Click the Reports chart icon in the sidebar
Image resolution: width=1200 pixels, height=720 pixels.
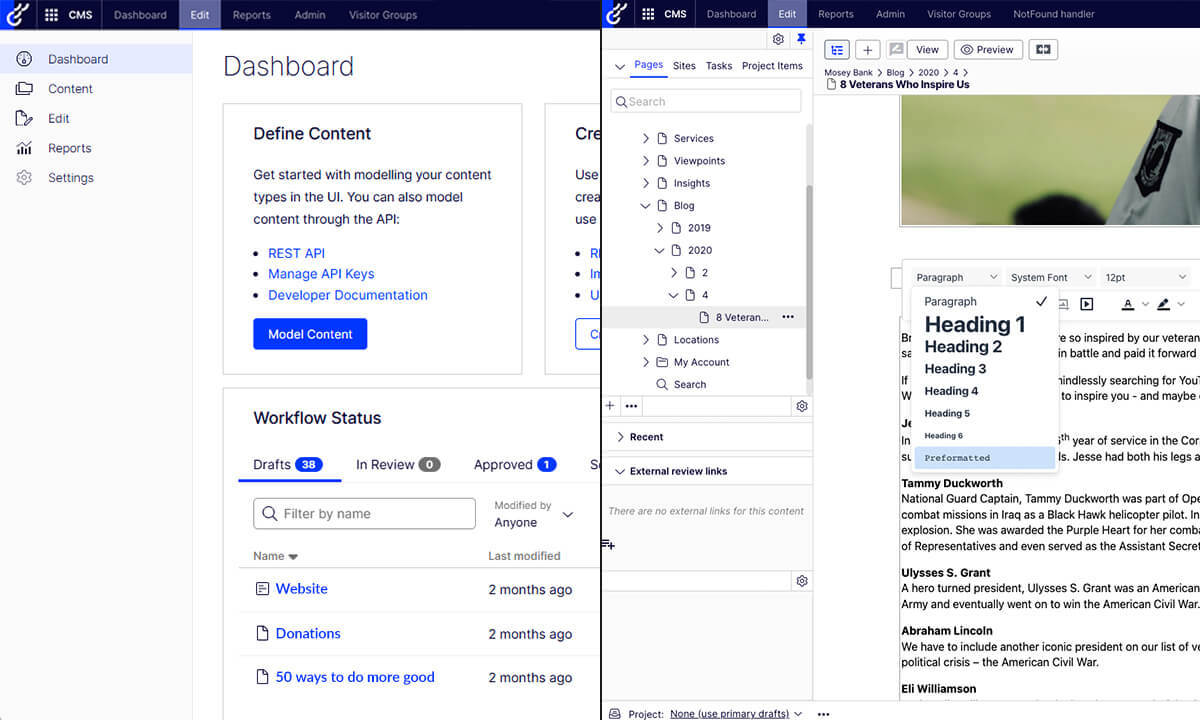[25, 148]
